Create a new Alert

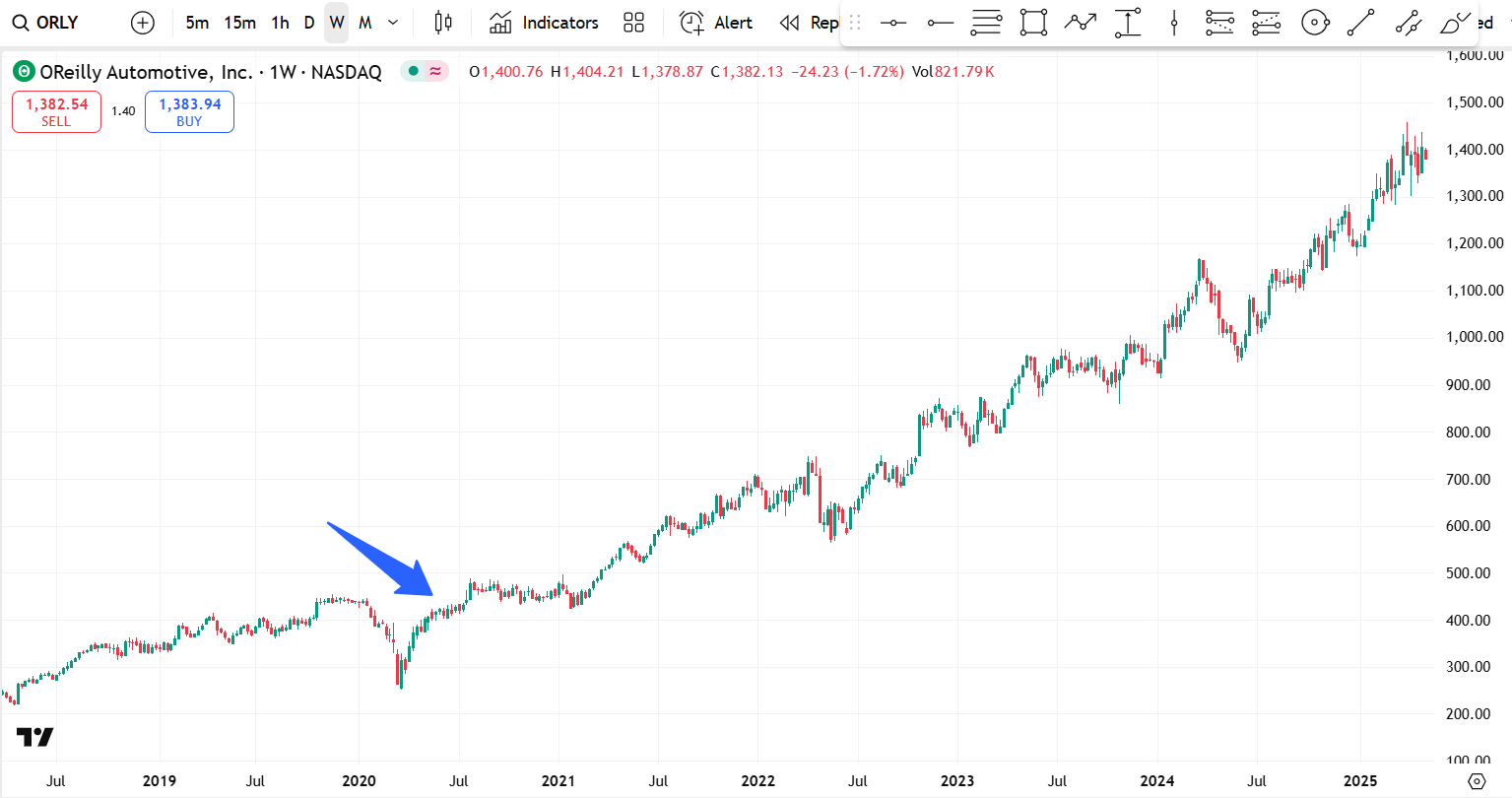pyautogui.click(x=716, y=22)
